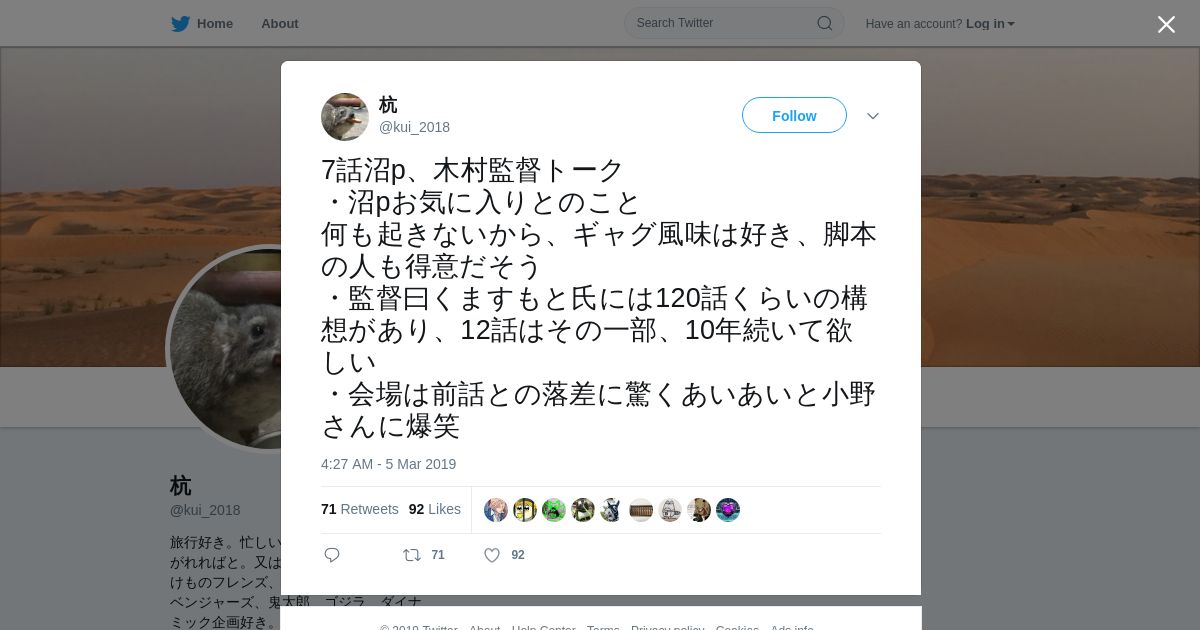Go to the Home tab

(x=202, y=24)
